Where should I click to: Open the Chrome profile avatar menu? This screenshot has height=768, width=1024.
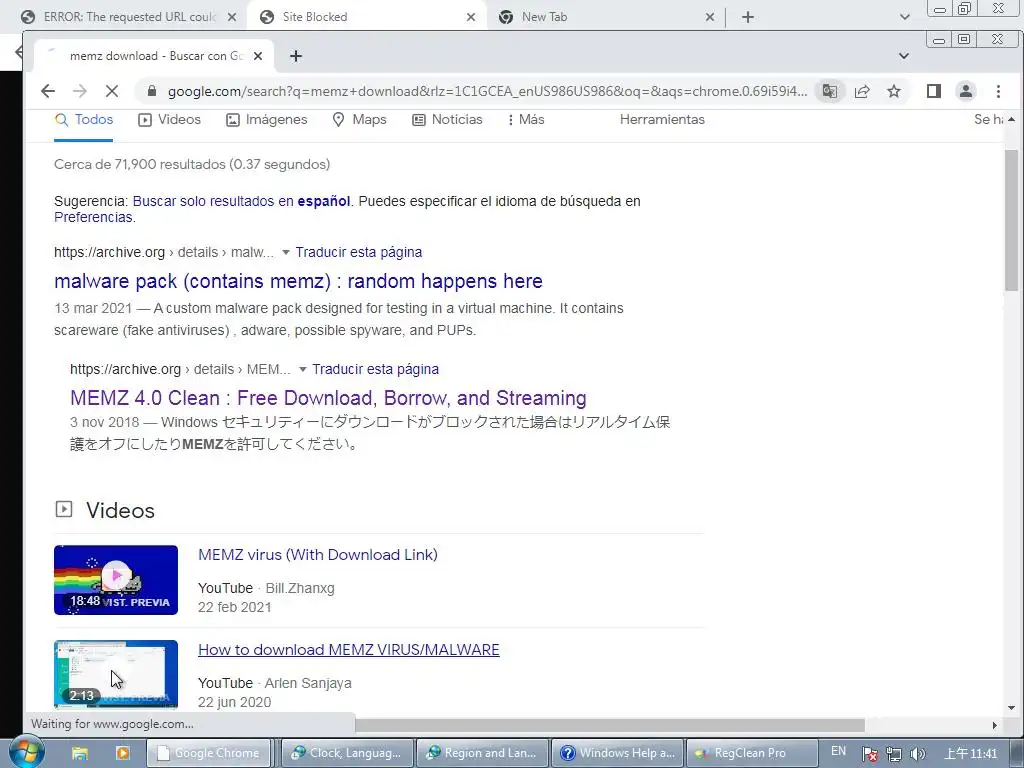pos(966,91)
